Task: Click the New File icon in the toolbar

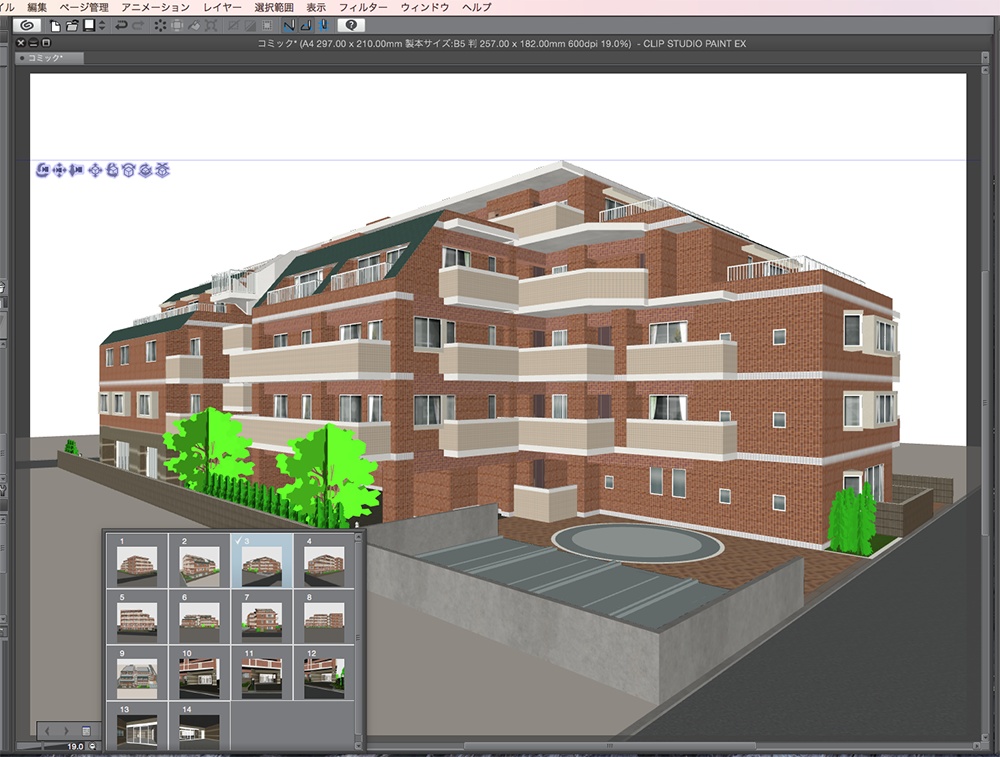Action: point(54,24)
